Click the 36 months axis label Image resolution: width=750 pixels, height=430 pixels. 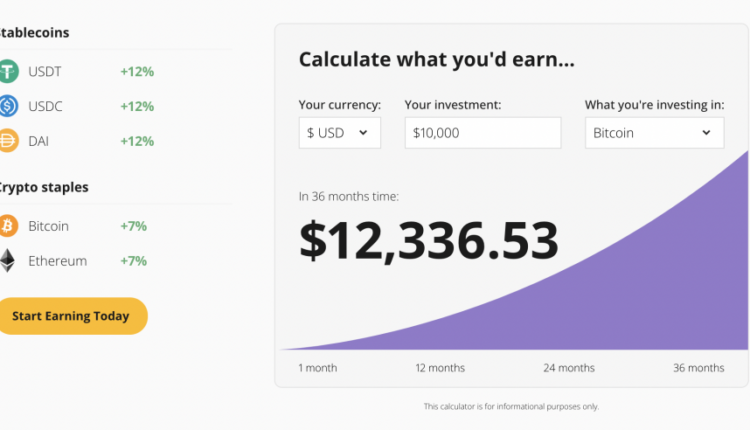(x=698, y=368)
